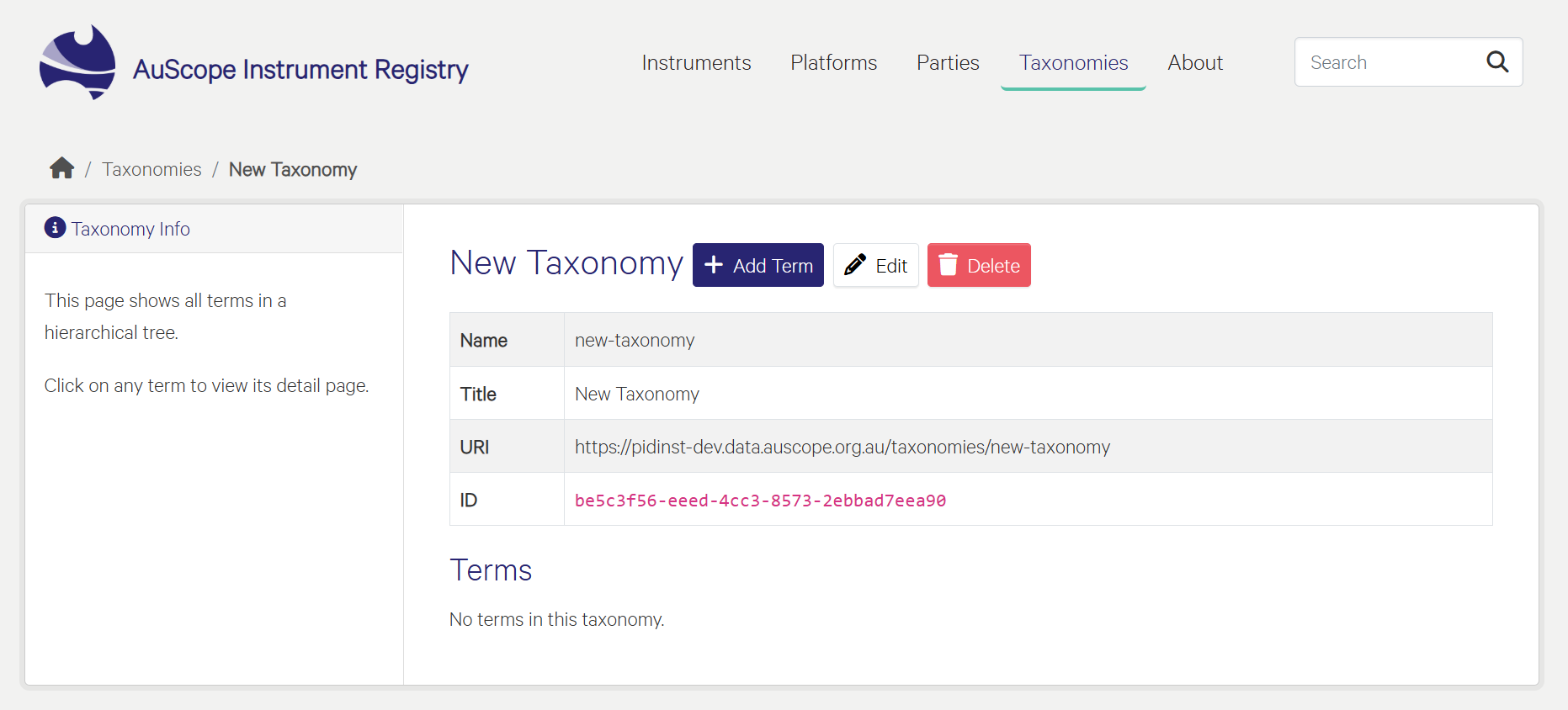The image size is (1568, 710).
Task: Delete the New Taxonomy
Action: click(x=979, y=265)
